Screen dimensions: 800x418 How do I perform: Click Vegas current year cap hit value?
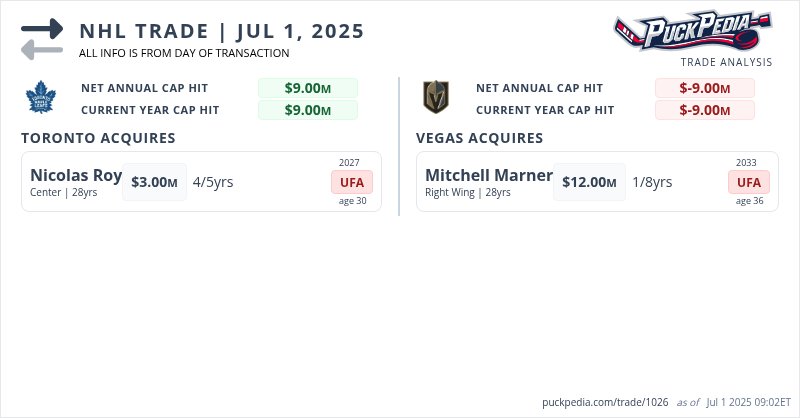[x=704, y=110]
